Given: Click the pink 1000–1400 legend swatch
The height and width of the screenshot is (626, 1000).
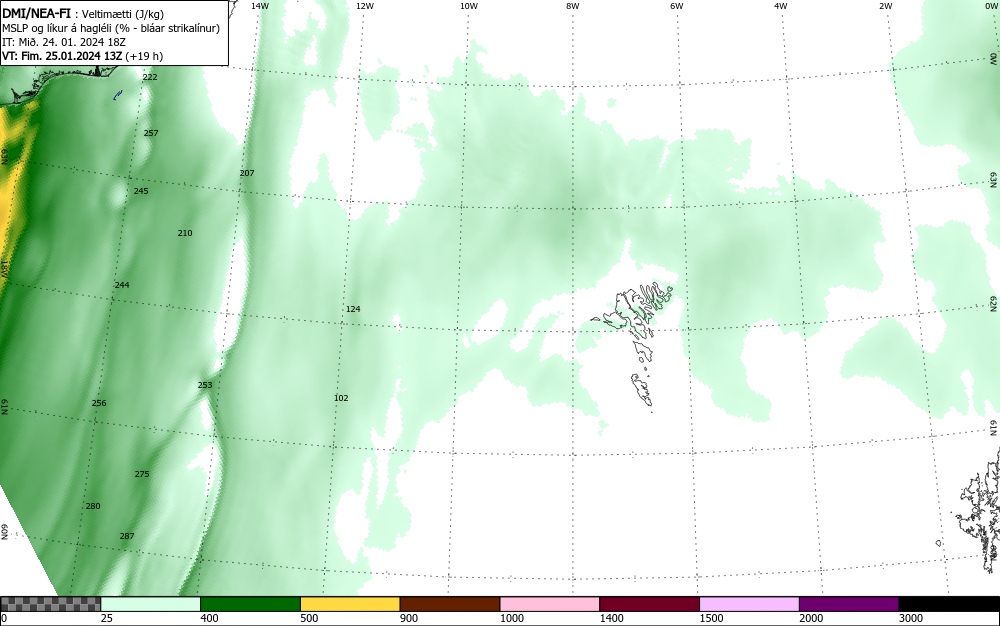Looking at the screenshot, I should pyautogui.click(x=550, y=604).
